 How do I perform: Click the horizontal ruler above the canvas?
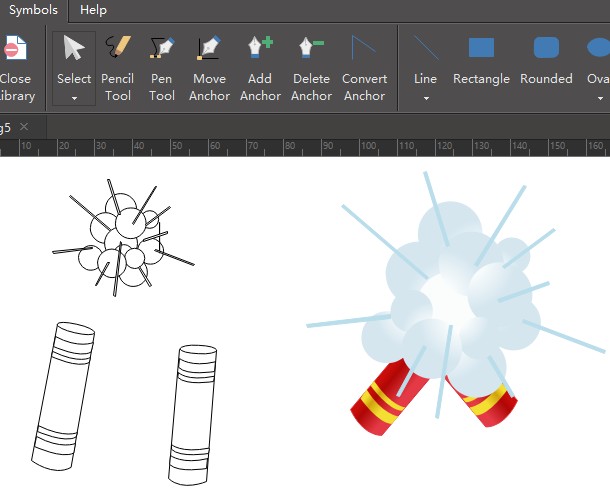[300, 147]
